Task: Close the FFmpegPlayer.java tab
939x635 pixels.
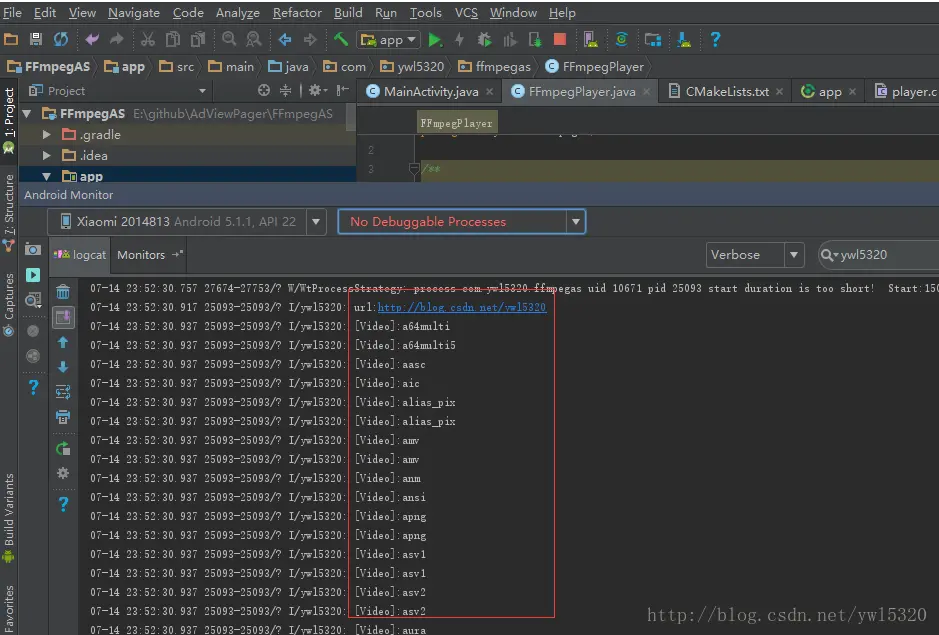Action: [647, 91]
